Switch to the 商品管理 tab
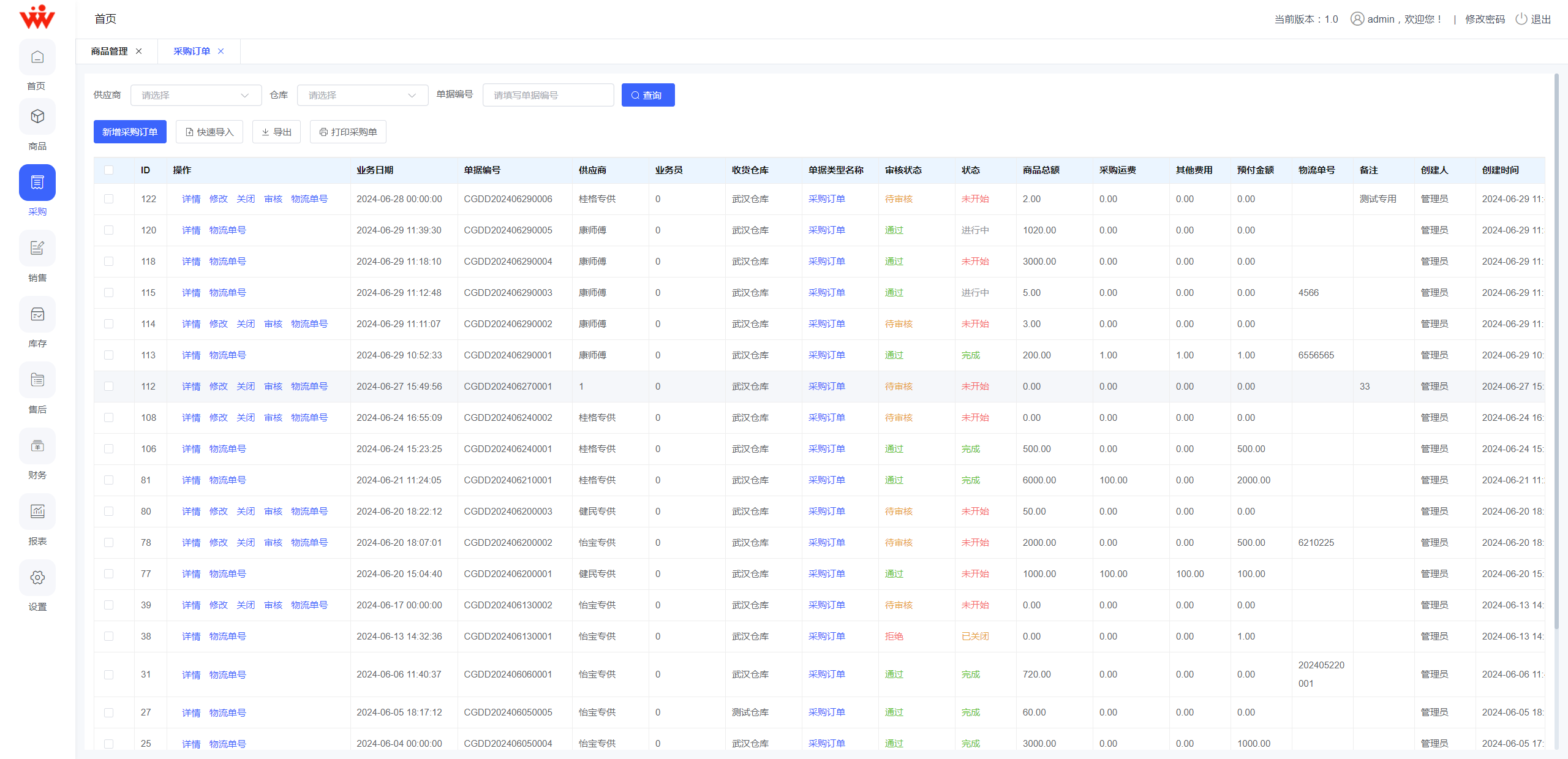This screenshot has width=1568, height=759. 110,51
